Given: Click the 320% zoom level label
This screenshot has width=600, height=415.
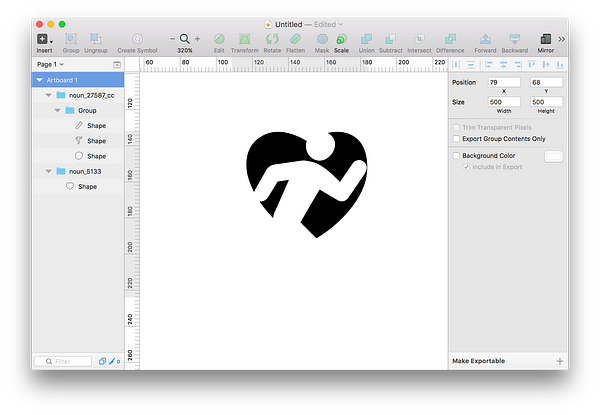Looking at the screenshot, I should (x=184, y=50).
